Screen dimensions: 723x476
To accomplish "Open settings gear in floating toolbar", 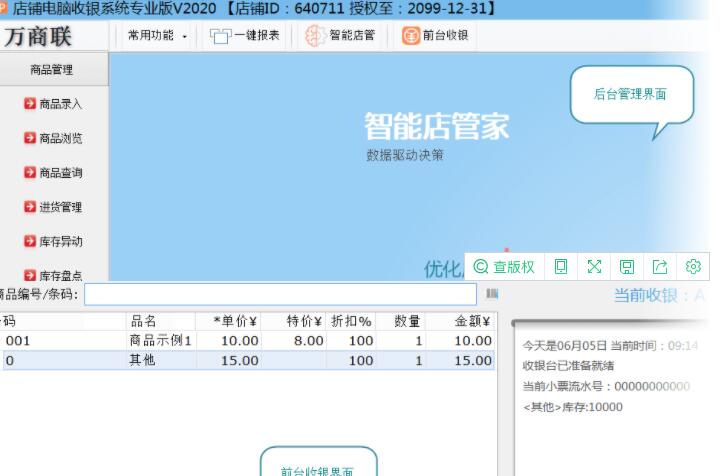I will pyautogui.click(x=693, y=267).
